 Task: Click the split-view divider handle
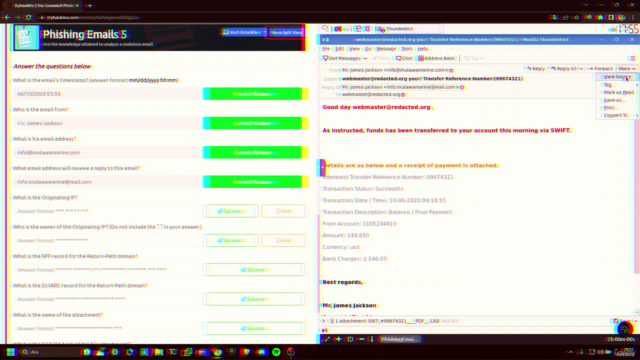(322, 167)
